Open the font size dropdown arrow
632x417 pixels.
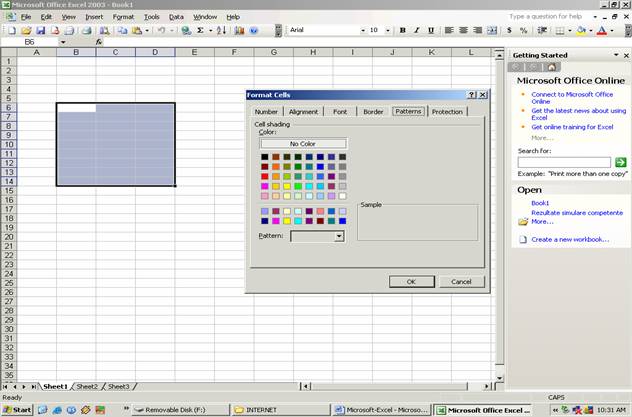point(387,30)
